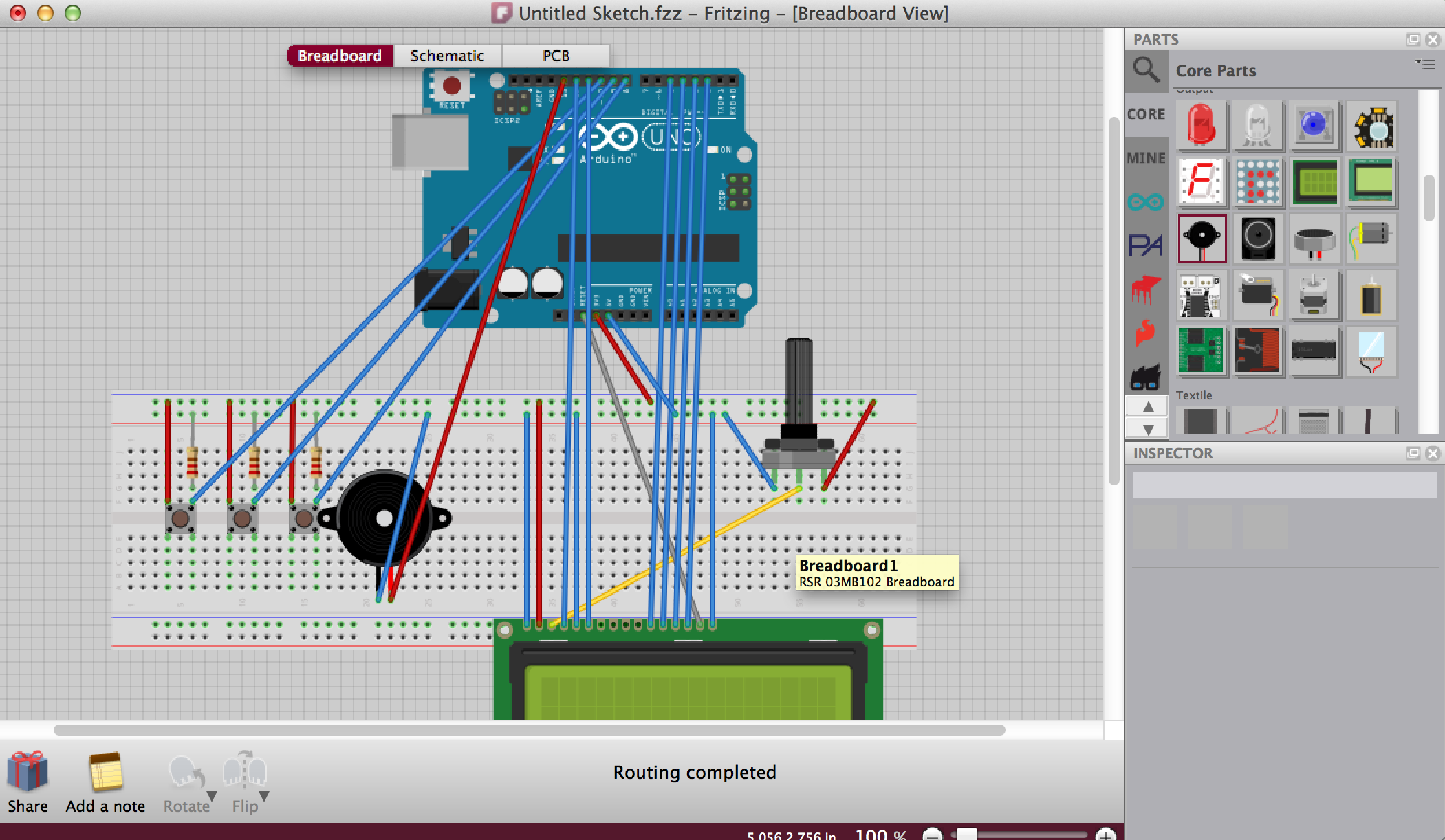Float the Parts panel window

[1413, 39]
